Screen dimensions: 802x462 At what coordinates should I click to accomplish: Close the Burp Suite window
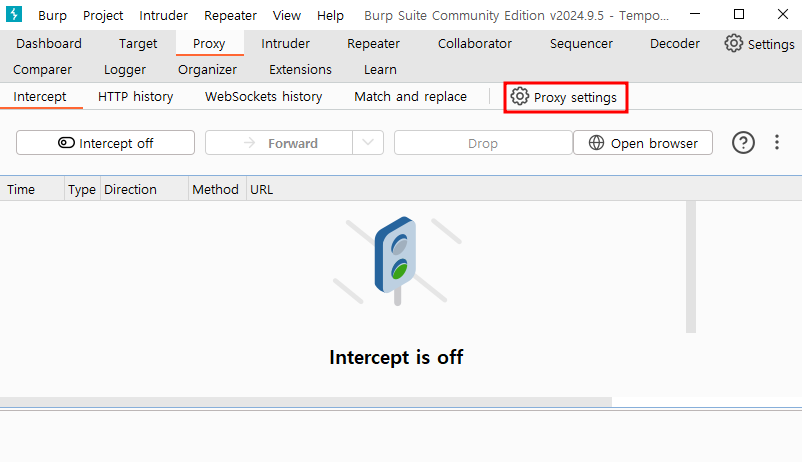tap(783, 14)
